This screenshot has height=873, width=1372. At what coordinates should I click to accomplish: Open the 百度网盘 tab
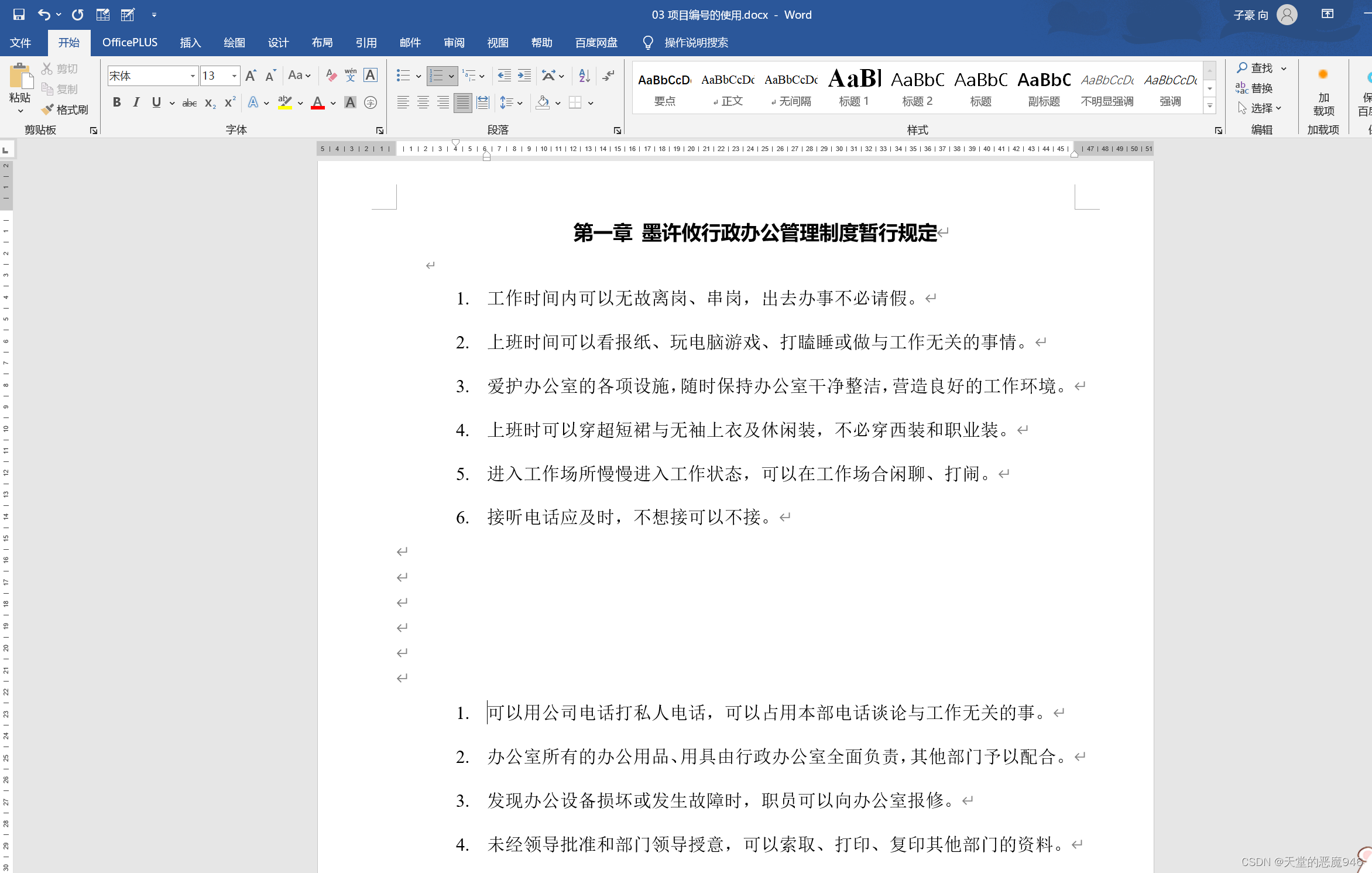click(596, 43)
